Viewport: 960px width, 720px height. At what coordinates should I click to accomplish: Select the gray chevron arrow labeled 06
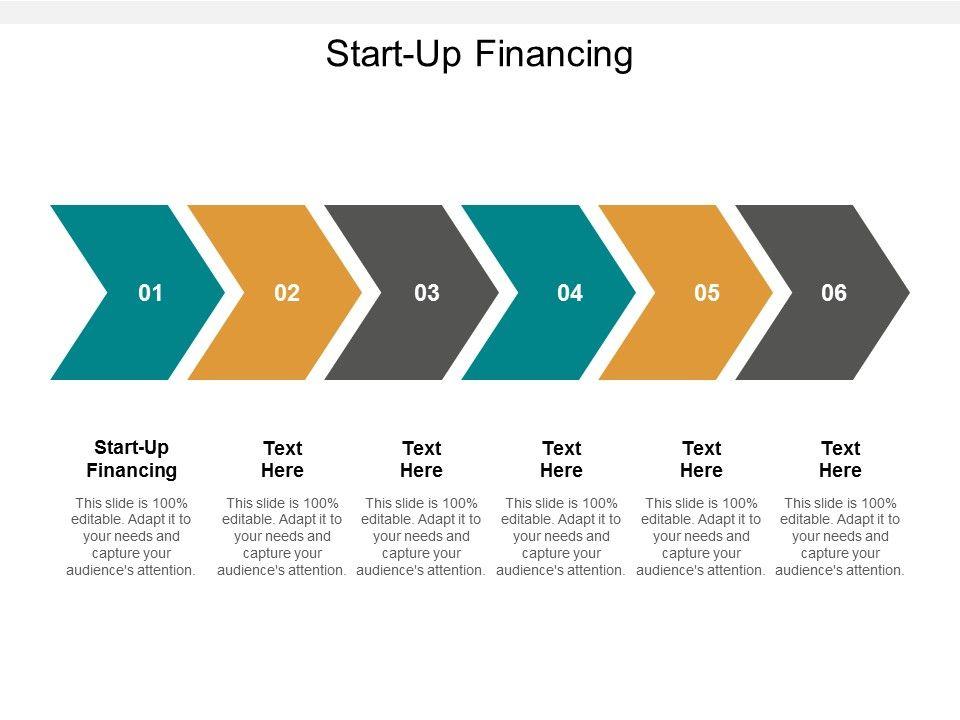(x=834, y=293)
